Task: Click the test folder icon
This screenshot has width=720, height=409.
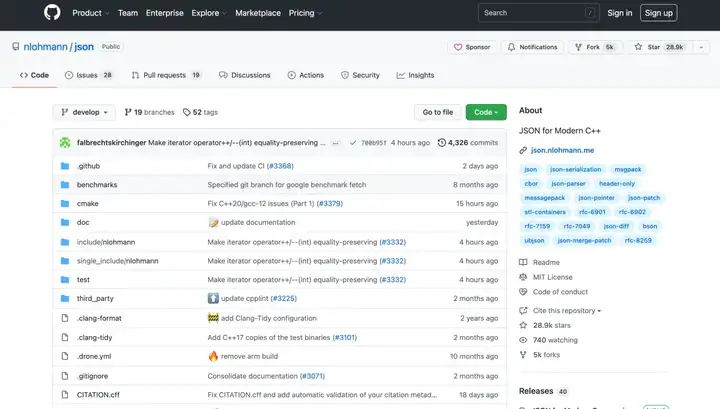Action: [x=65, y=280]
